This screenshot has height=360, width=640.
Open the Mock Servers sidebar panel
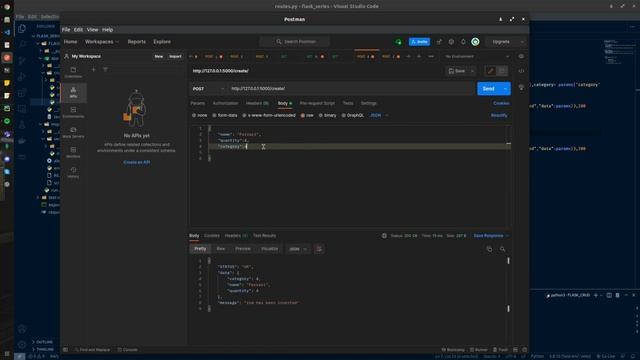point(73,132)
